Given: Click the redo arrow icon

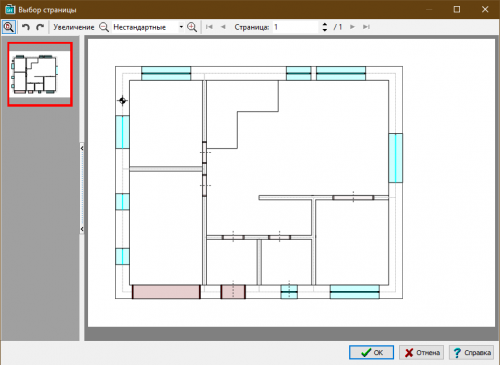Looking at the screenshot, I should pyautogui.click(x=40, y=27).
